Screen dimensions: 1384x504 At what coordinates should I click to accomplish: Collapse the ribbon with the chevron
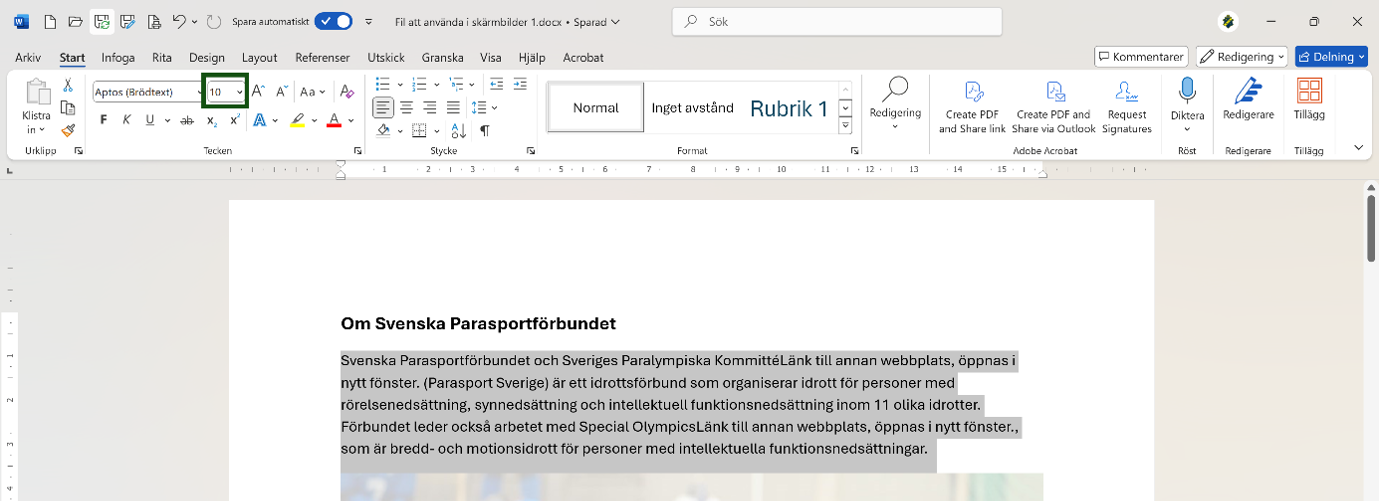[1358, 147]
